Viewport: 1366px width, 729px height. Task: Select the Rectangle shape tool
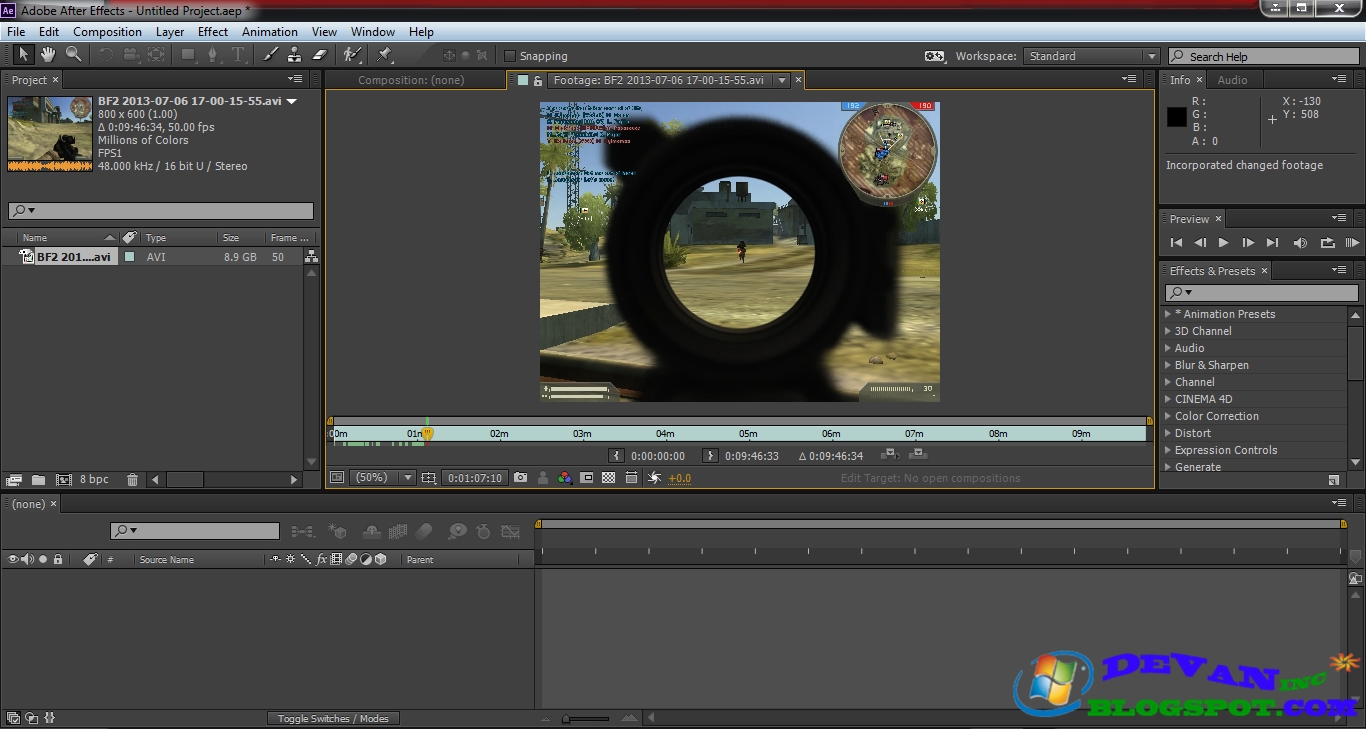[x=188, y=55]
